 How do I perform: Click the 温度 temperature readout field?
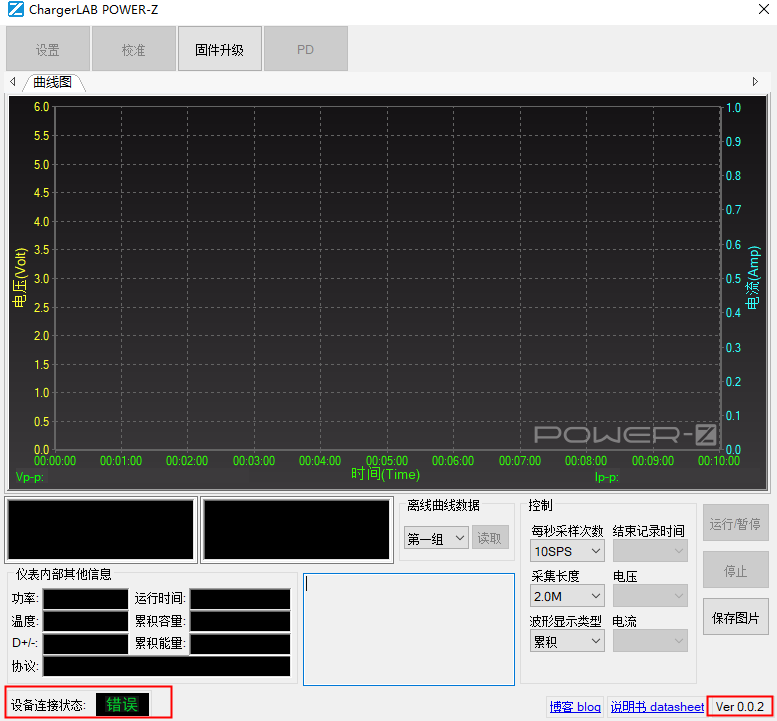click(x=85, y=621)
